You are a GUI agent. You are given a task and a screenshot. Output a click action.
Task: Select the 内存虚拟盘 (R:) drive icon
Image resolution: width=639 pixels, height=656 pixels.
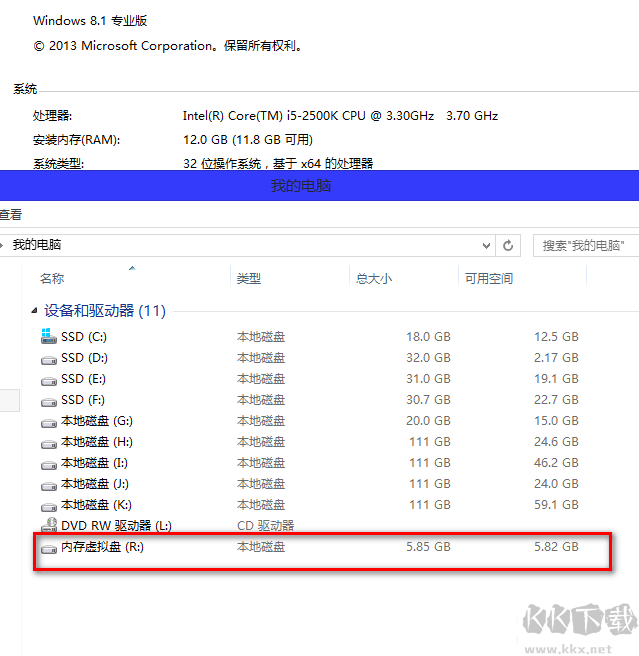pos(48,547)
